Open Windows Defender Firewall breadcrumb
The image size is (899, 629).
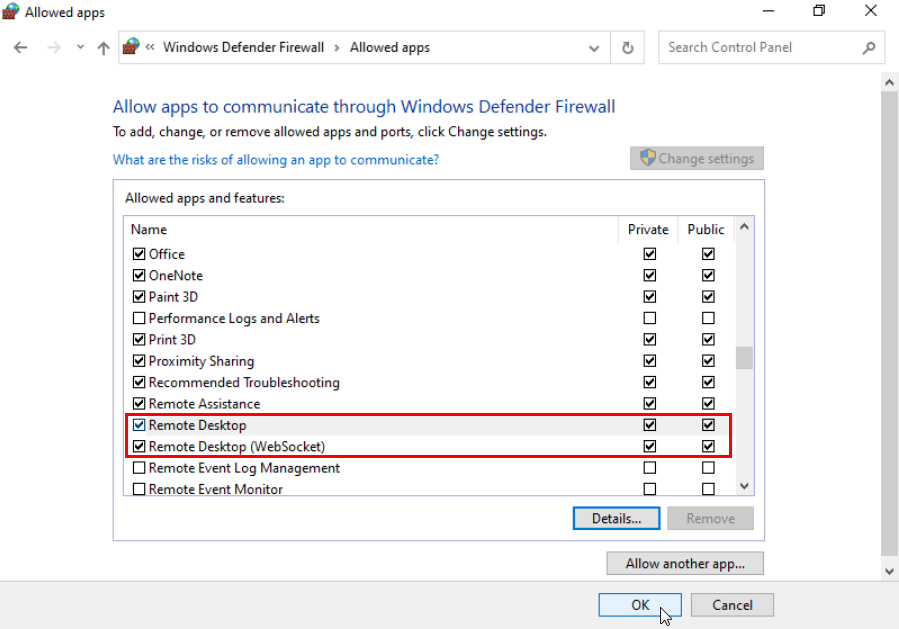click(244, 47)
